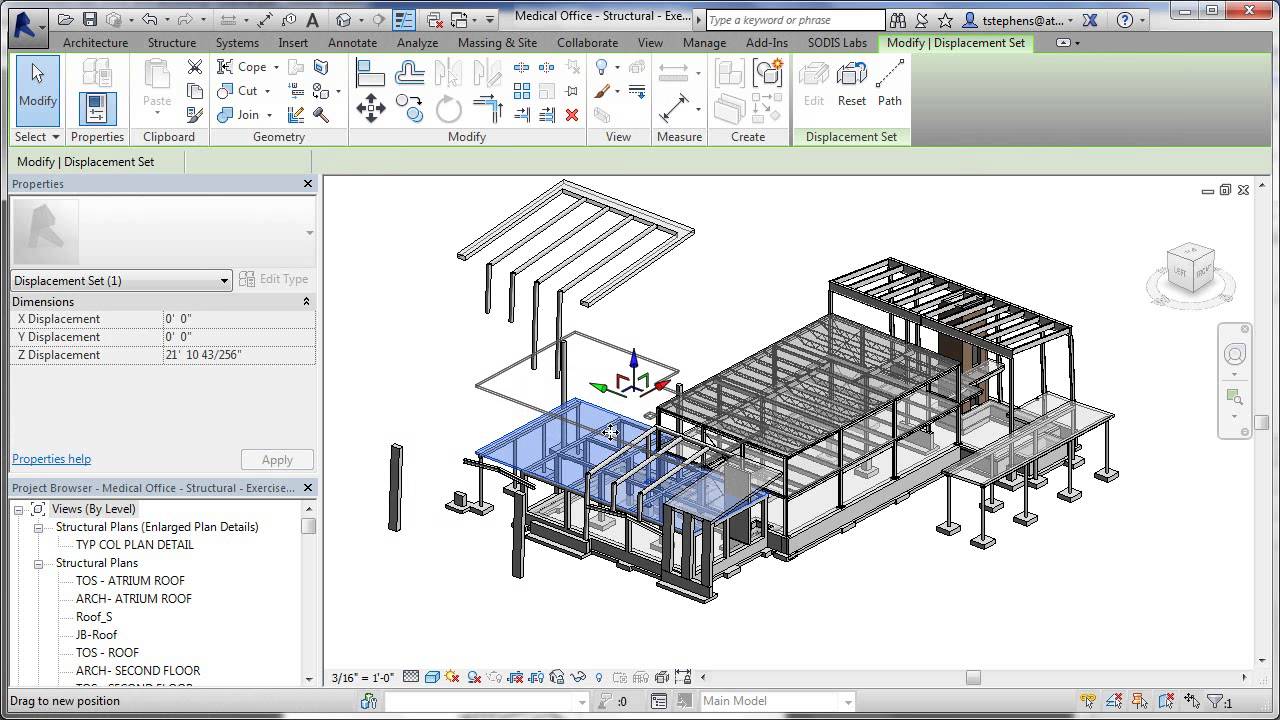Open the Annotate ribbon tab
1280x720 pixels.
pos(352,43)
